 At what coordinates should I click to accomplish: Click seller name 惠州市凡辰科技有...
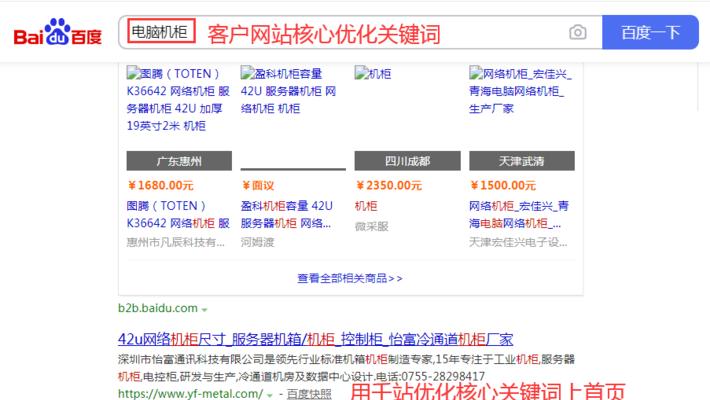click(175, 242)
